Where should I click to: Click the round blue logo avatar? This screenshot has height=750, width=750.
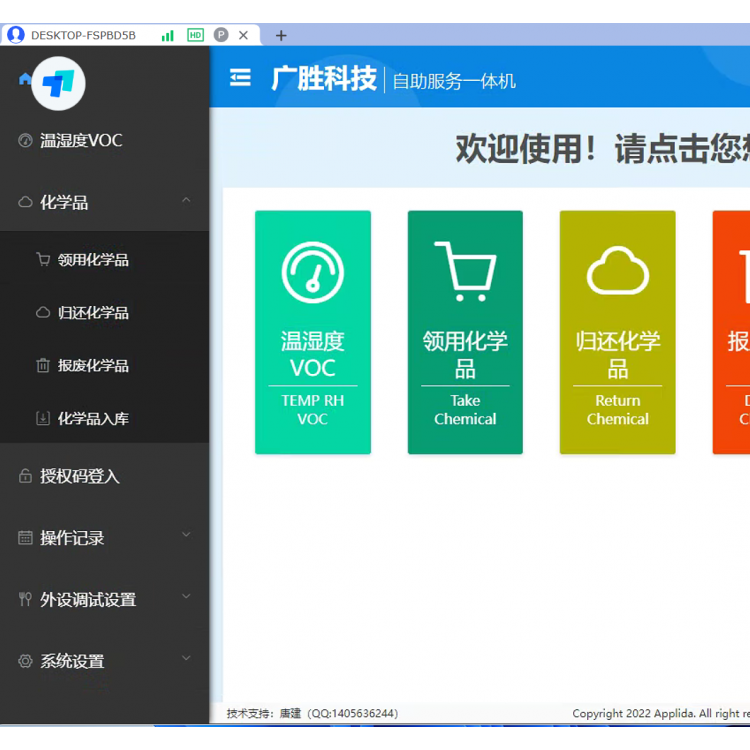pos(58,83)
